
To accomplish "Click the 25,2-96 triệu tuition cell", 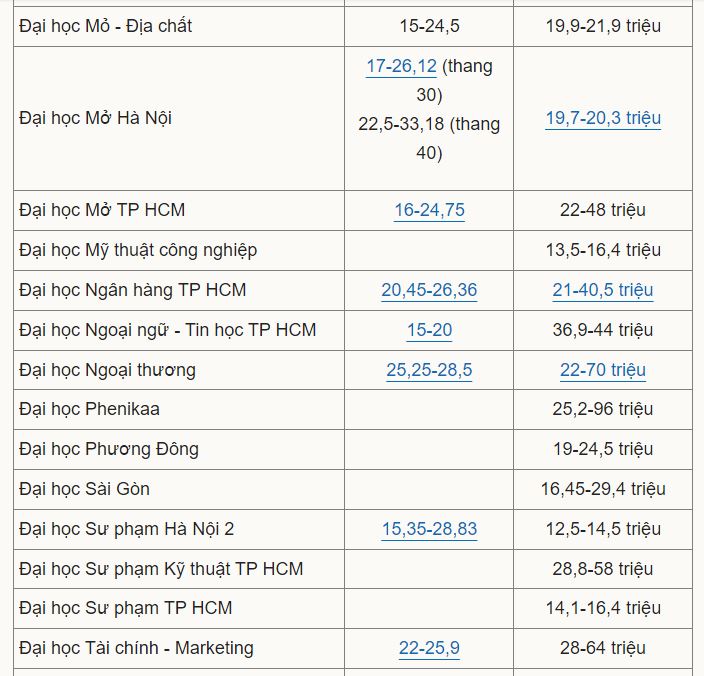I will tap(603, 409).
